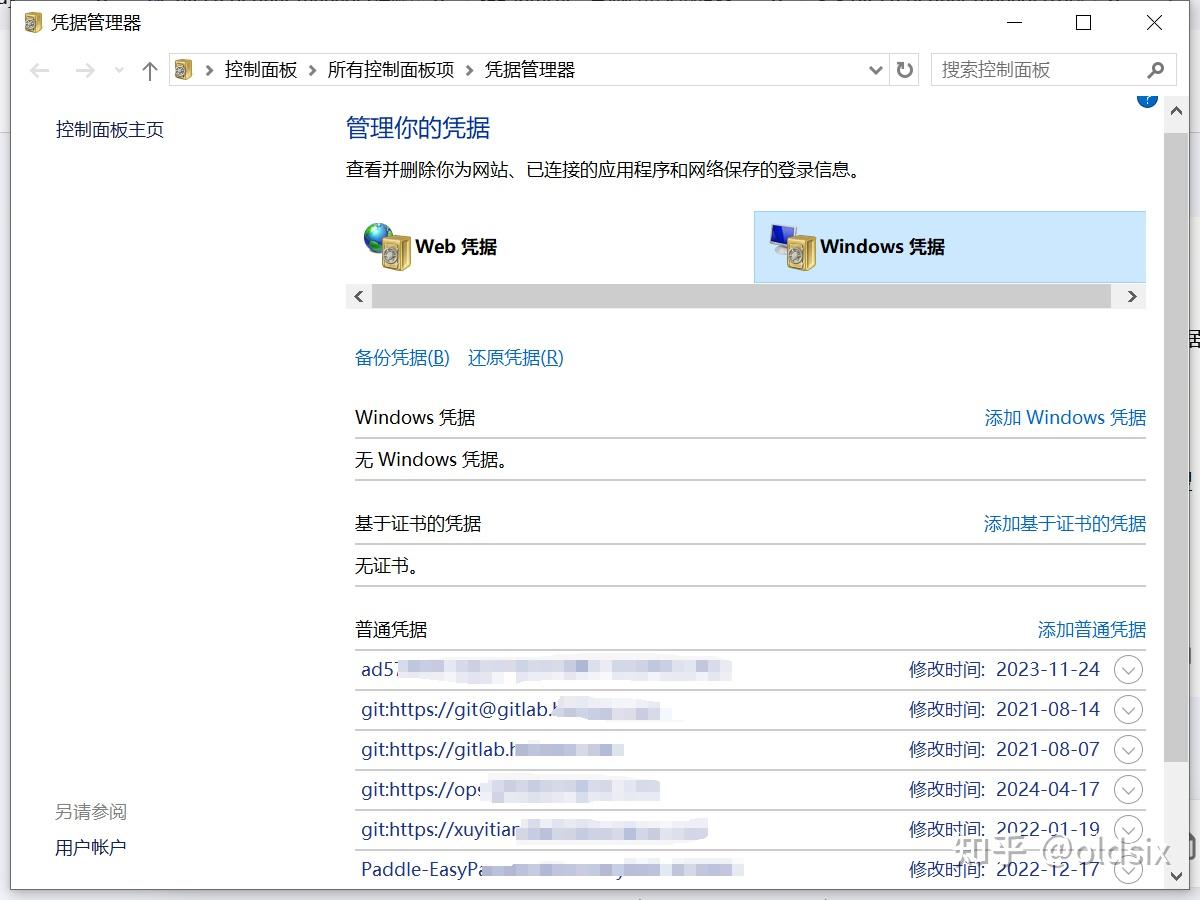Expand credential modified 2022-01-19

(1128, 830)
